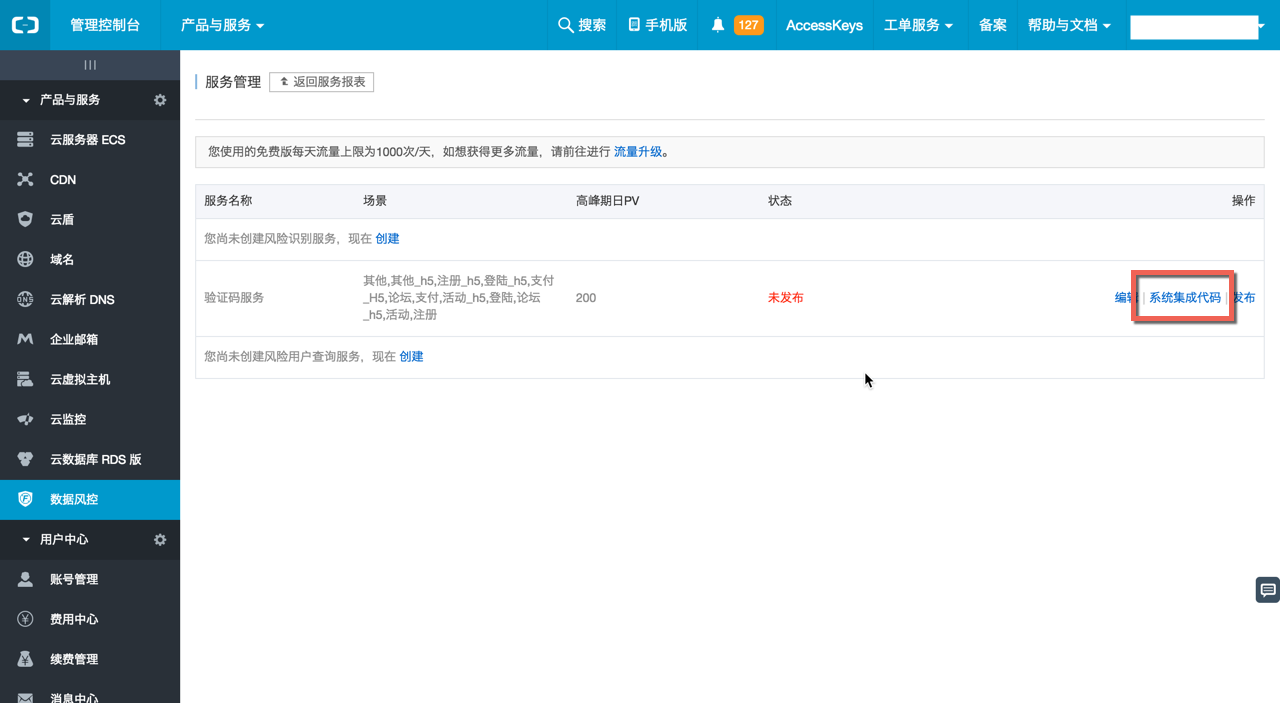Open AccessKeys page
This screenshot has width=1280, height=703.
pos(824,25)
